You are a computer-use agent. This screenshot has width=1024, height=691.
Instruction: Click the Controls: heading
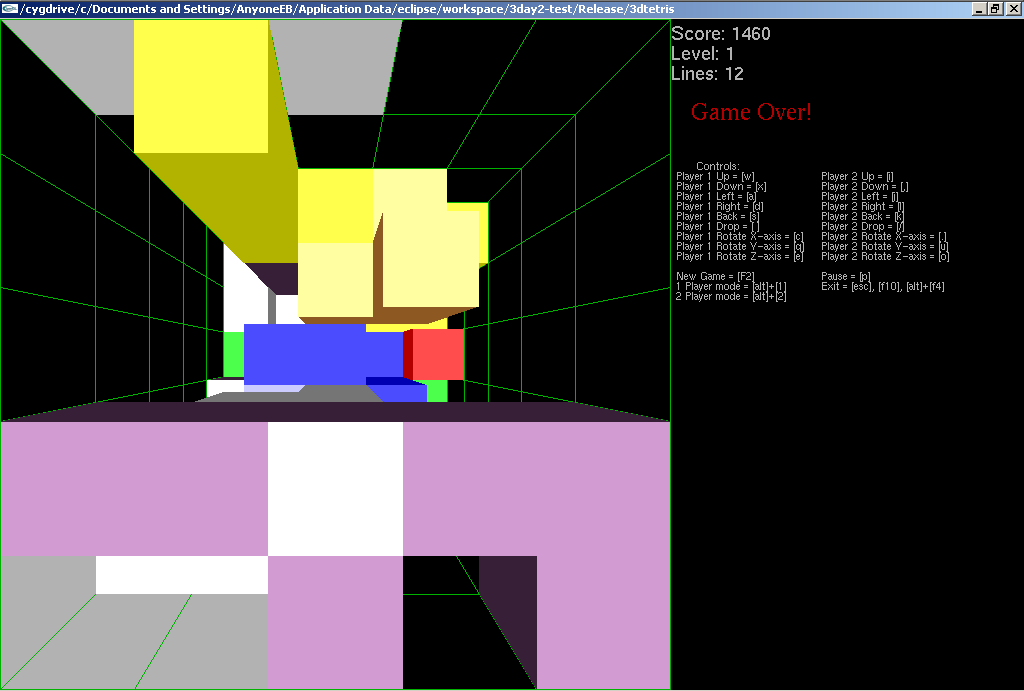pyautogui.click(x=718, y=166)
